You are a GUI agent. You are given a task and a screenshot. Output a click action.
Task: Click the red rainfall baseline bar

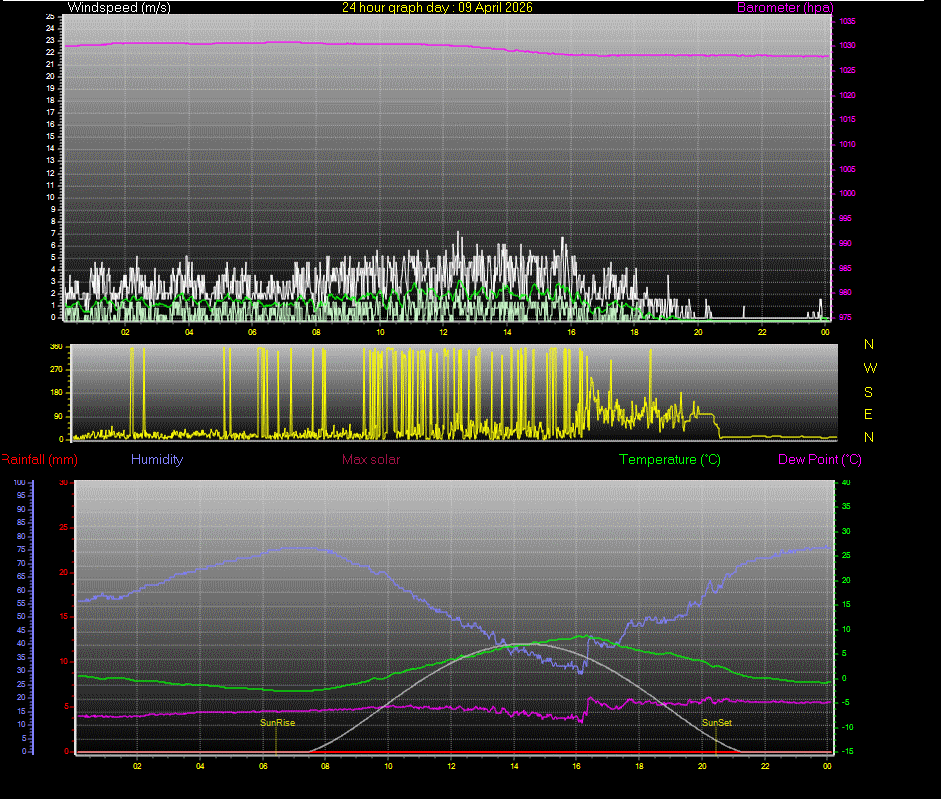point(450,750)
